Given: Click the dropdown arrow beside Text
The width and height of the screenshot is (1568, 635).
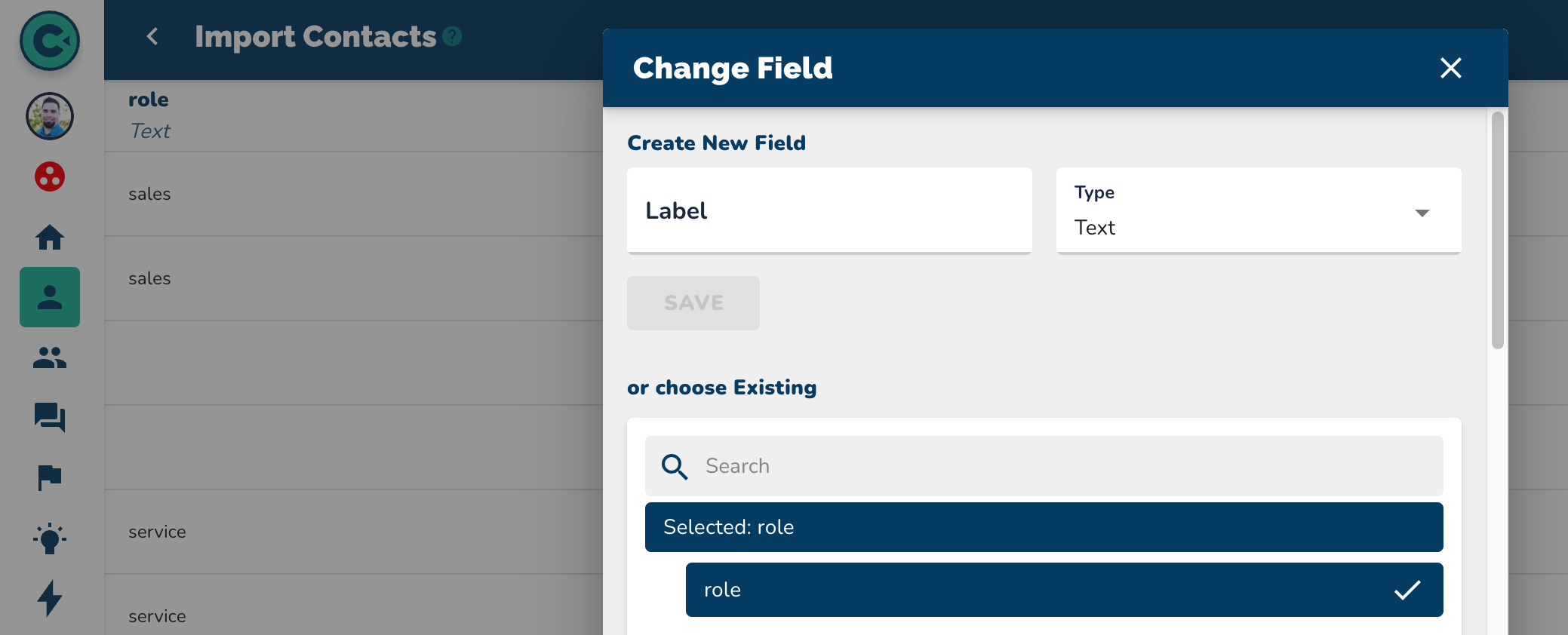Looking at the screenshot, I should click(1422, 213).
